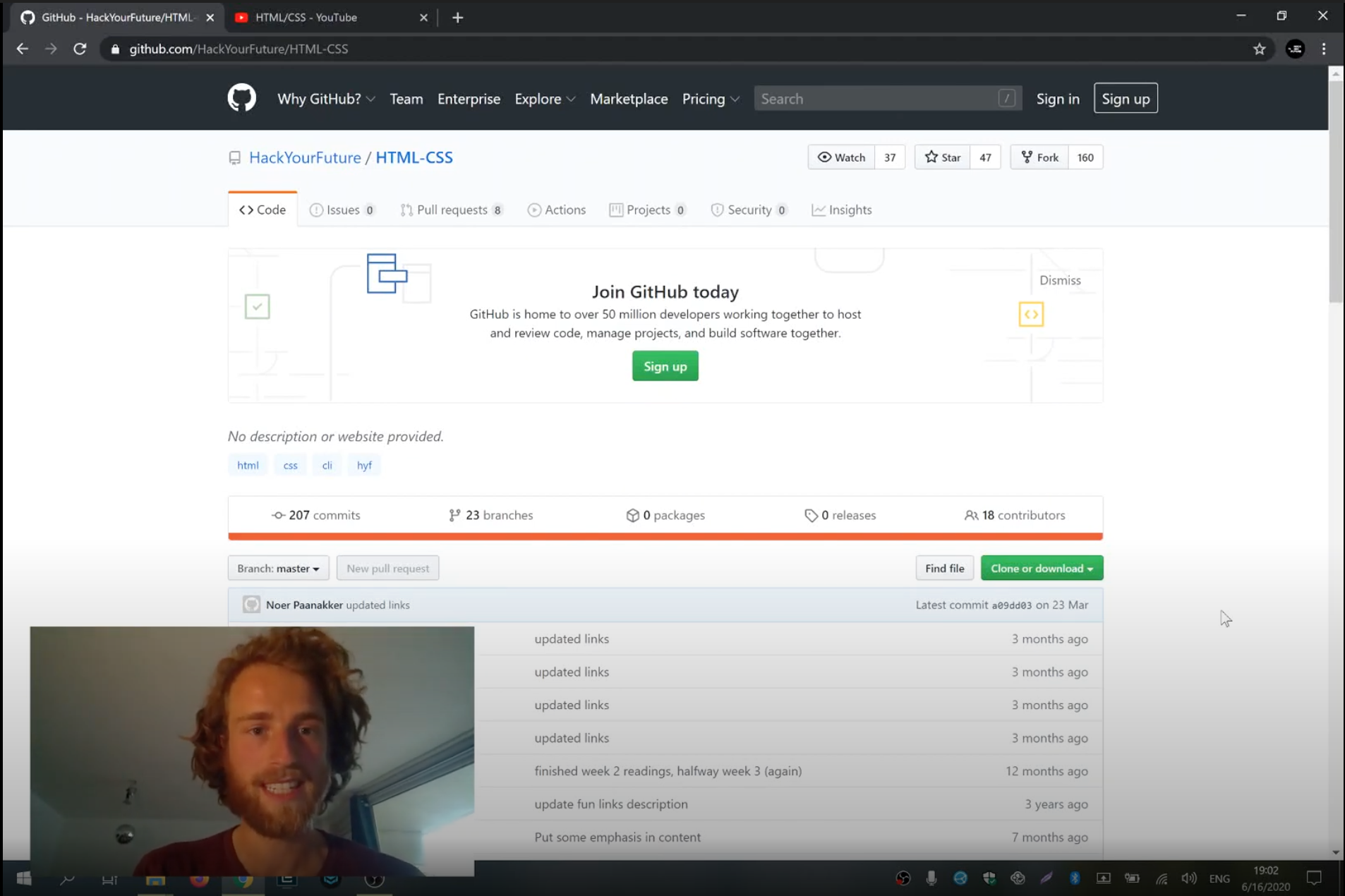Open the Branch: master dropdown
This screenshot has height=896, width=1345.
point(278,568)
